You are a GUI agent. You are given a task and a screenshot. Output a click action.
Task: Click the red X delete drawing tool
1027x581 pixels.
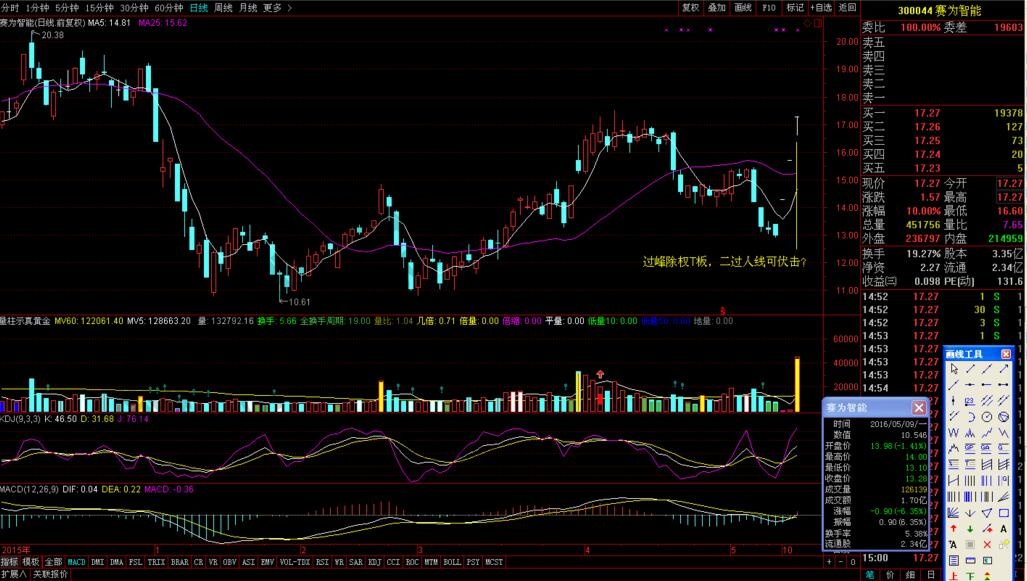[987, 544]
